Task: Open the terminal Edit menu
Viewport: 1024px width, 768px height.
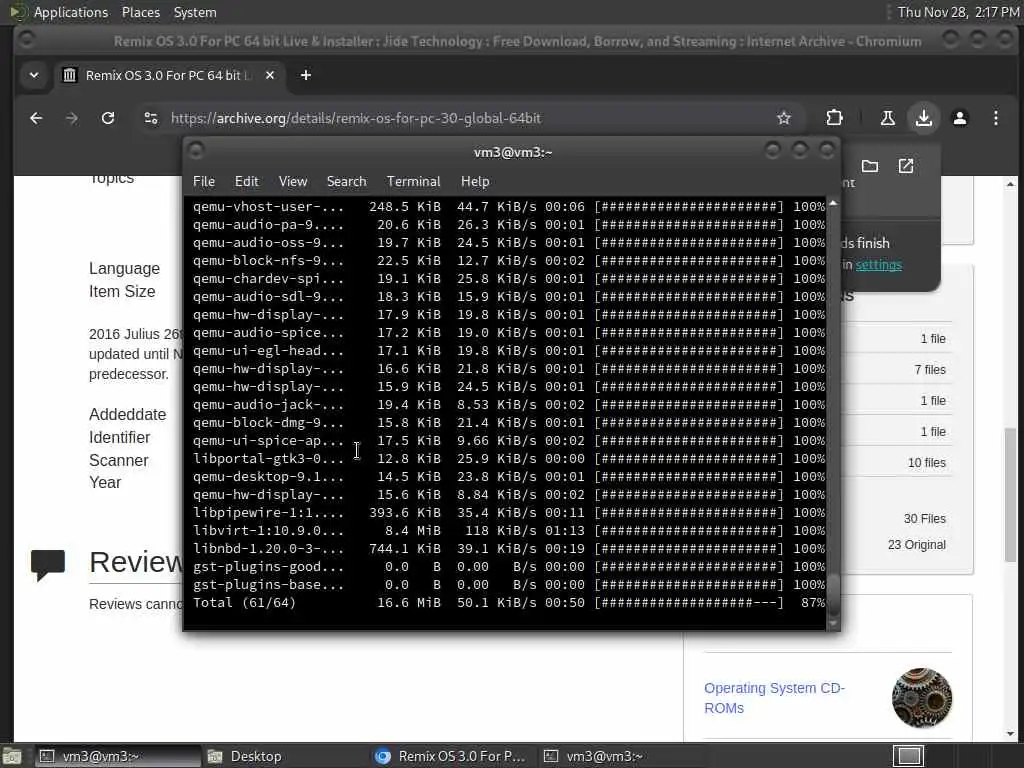Action: click(x=246, y=182)
